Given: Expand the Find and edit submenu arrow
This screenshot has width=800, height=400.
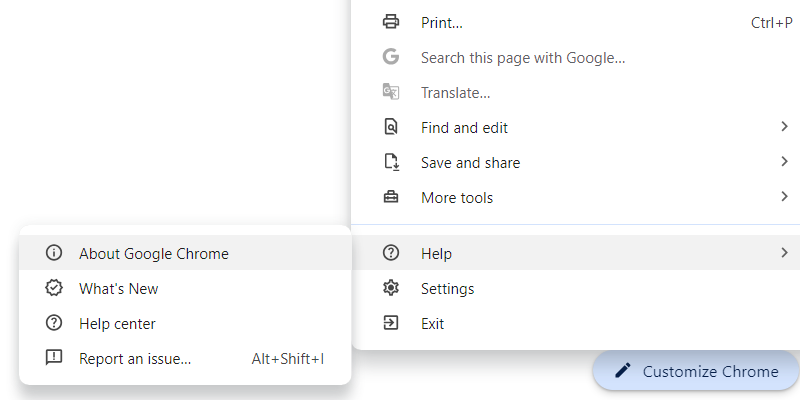Looking at the screenshot, I should tap(785, 127).
